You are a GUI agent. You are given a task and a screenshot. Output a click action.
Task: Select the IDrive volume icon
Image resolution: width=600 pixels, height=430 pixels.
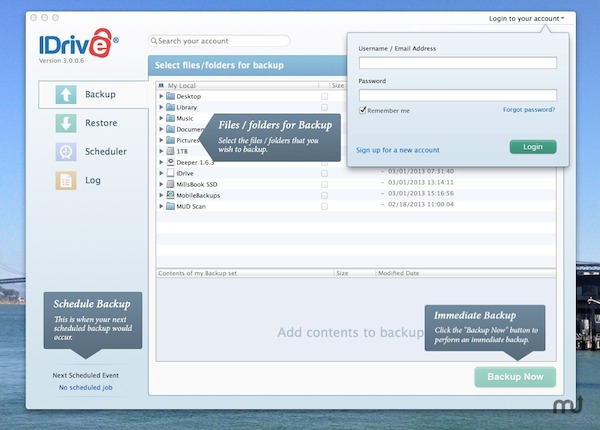tap(171, 173)
